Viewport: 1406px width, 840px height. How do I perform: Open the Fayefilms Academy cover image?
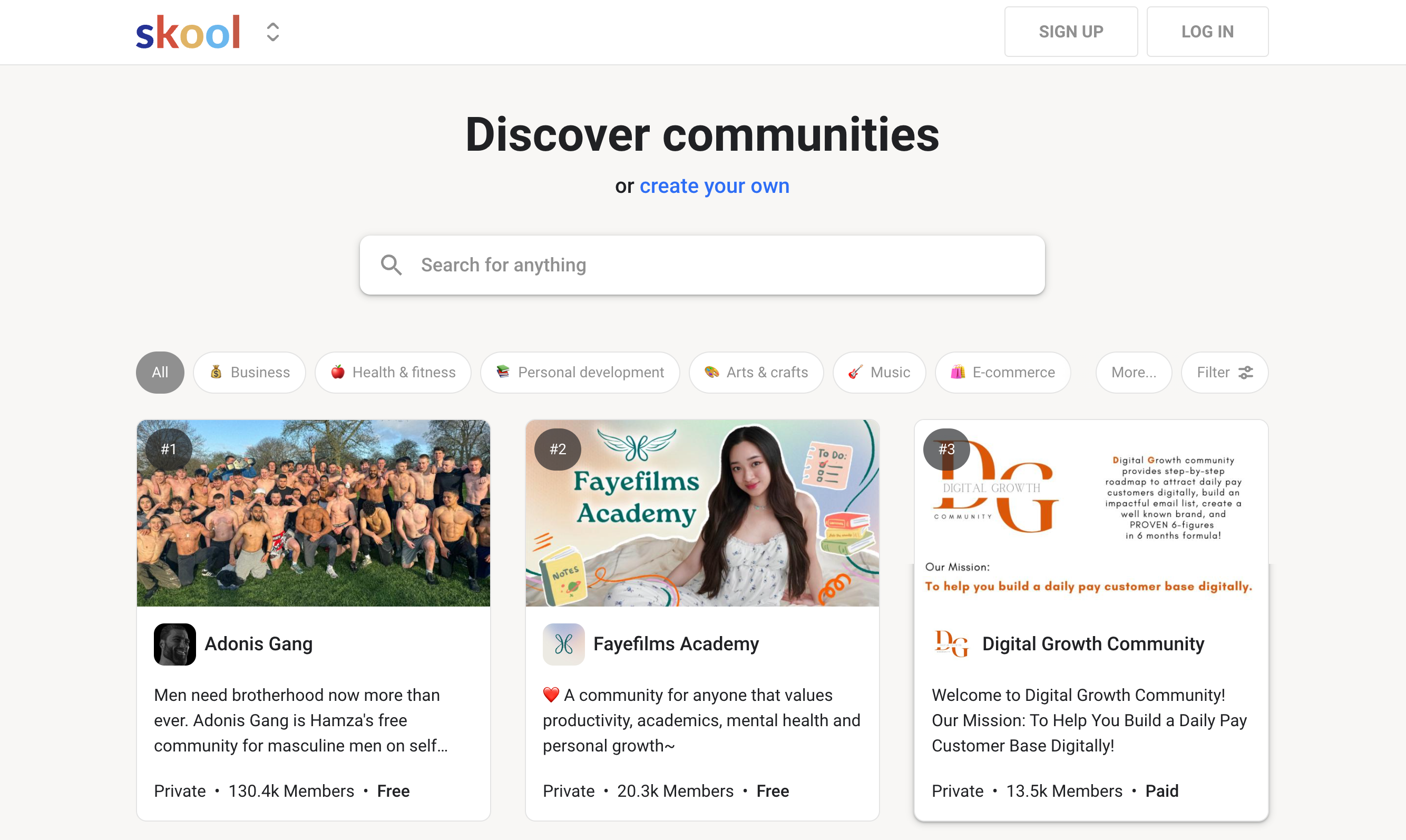tap(702, 513)
